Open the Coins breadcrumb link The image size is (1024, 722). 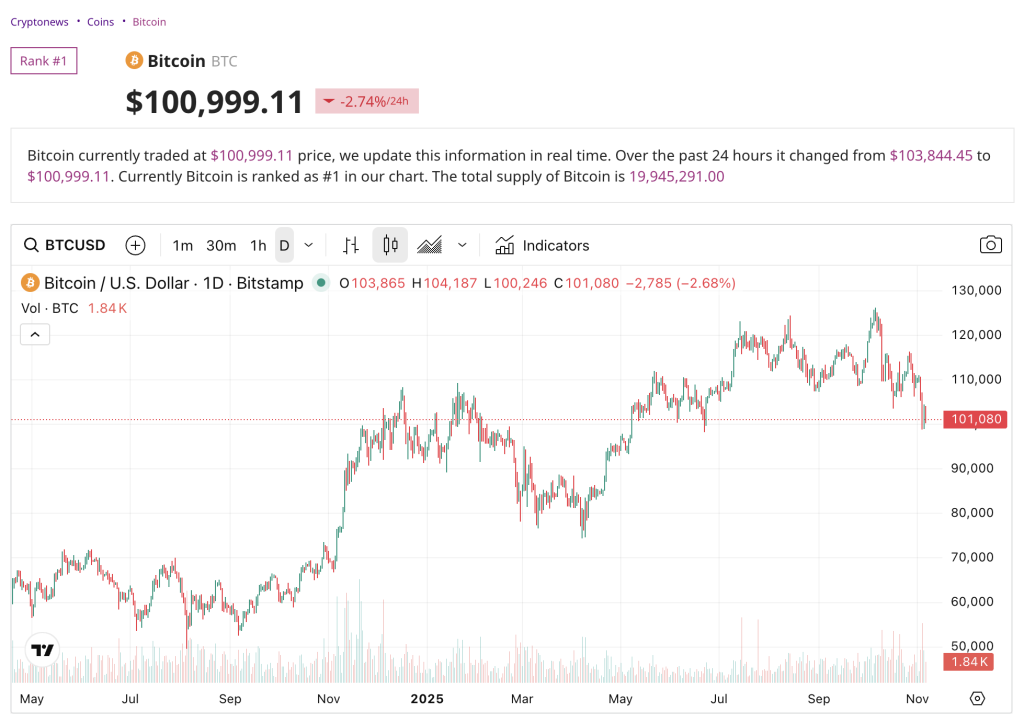[x=100, y=21]
